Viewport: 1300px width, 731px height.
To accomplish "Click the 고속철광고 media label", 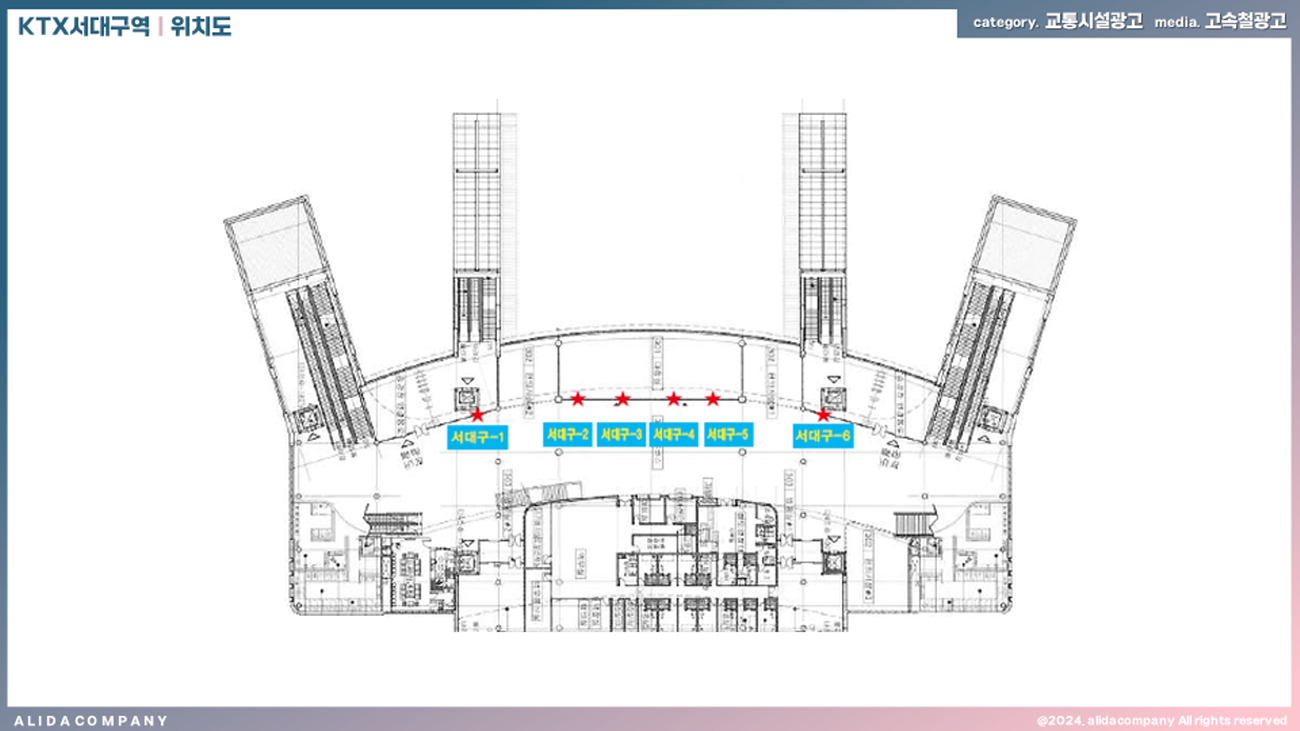I will [x=1245, y=22].
